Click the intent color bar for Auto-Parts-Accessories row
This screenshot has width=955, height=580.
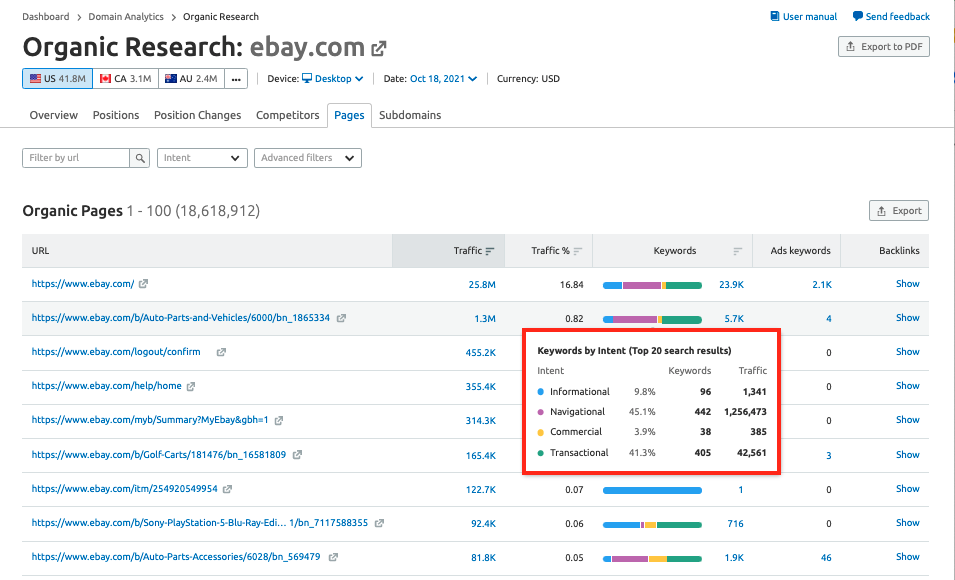click(x=652, y=559)
